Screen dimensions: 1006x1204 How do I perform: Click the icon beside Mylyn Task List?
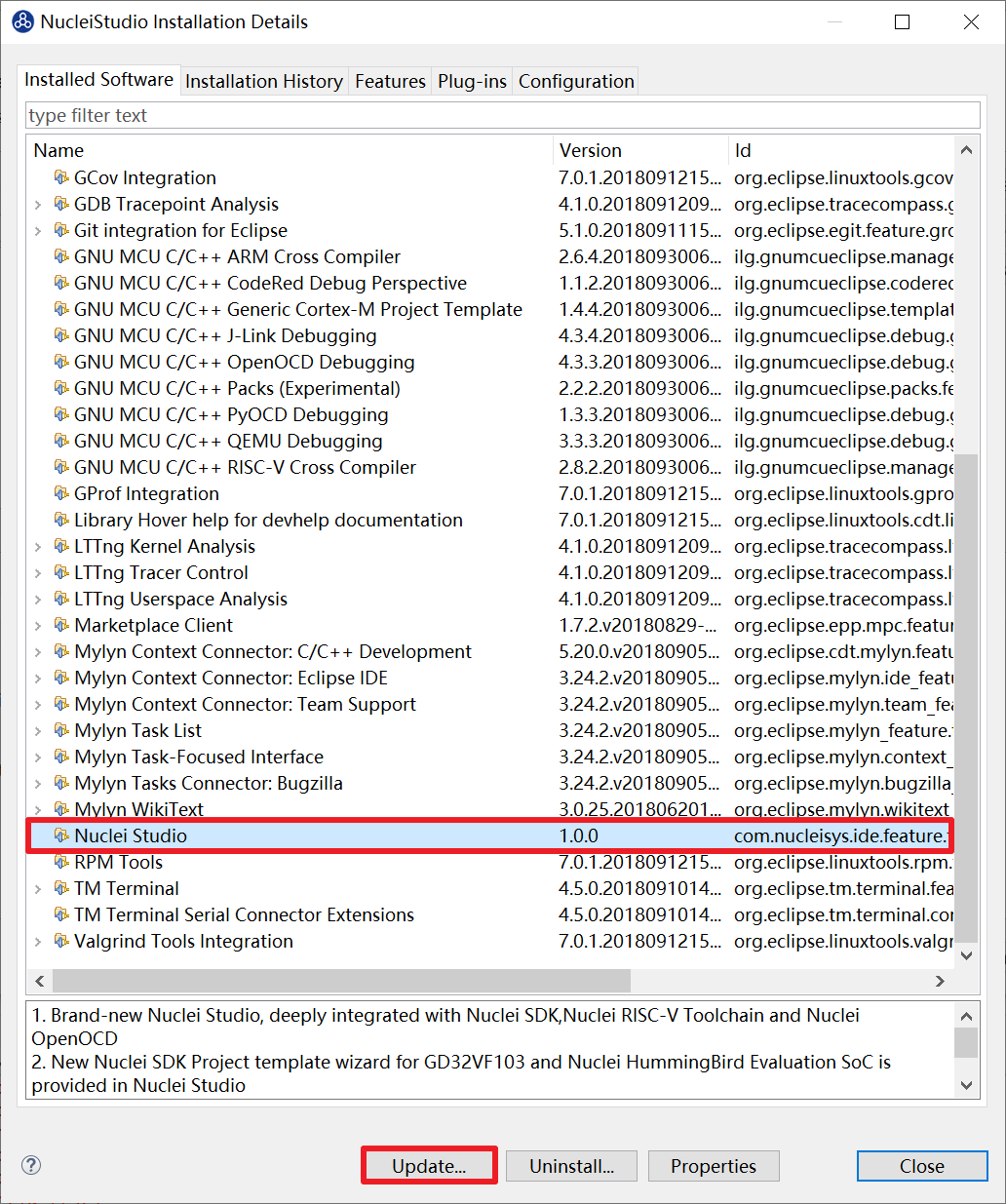(x=61, y=730)
